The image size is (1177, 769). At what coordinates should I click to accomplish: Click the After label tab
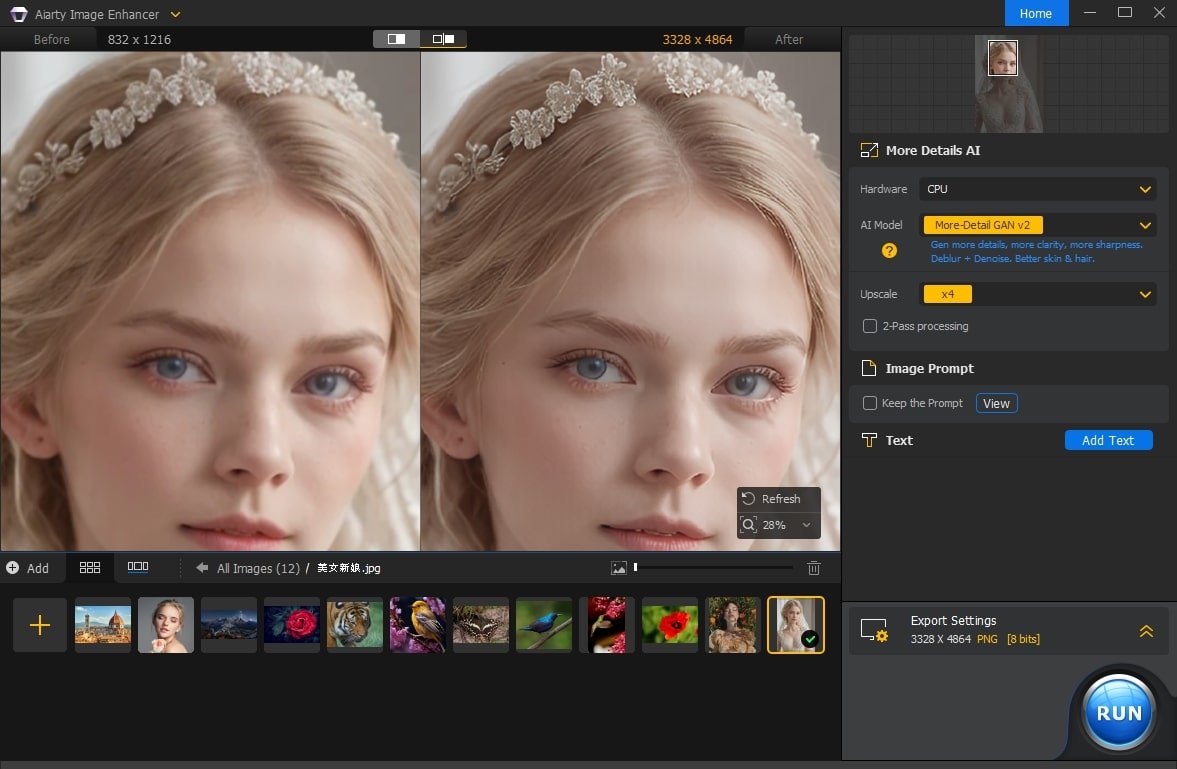[789, 40]
